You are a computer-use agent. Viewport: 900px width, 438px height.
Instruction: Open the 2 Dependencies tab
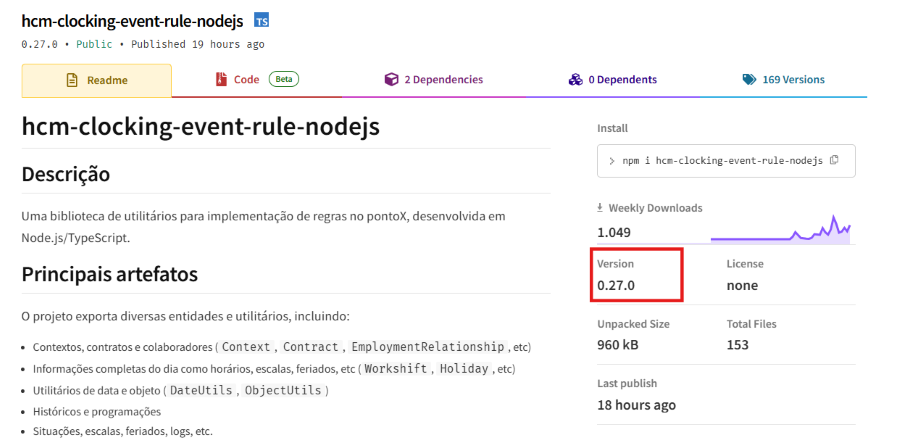[443, 80]
